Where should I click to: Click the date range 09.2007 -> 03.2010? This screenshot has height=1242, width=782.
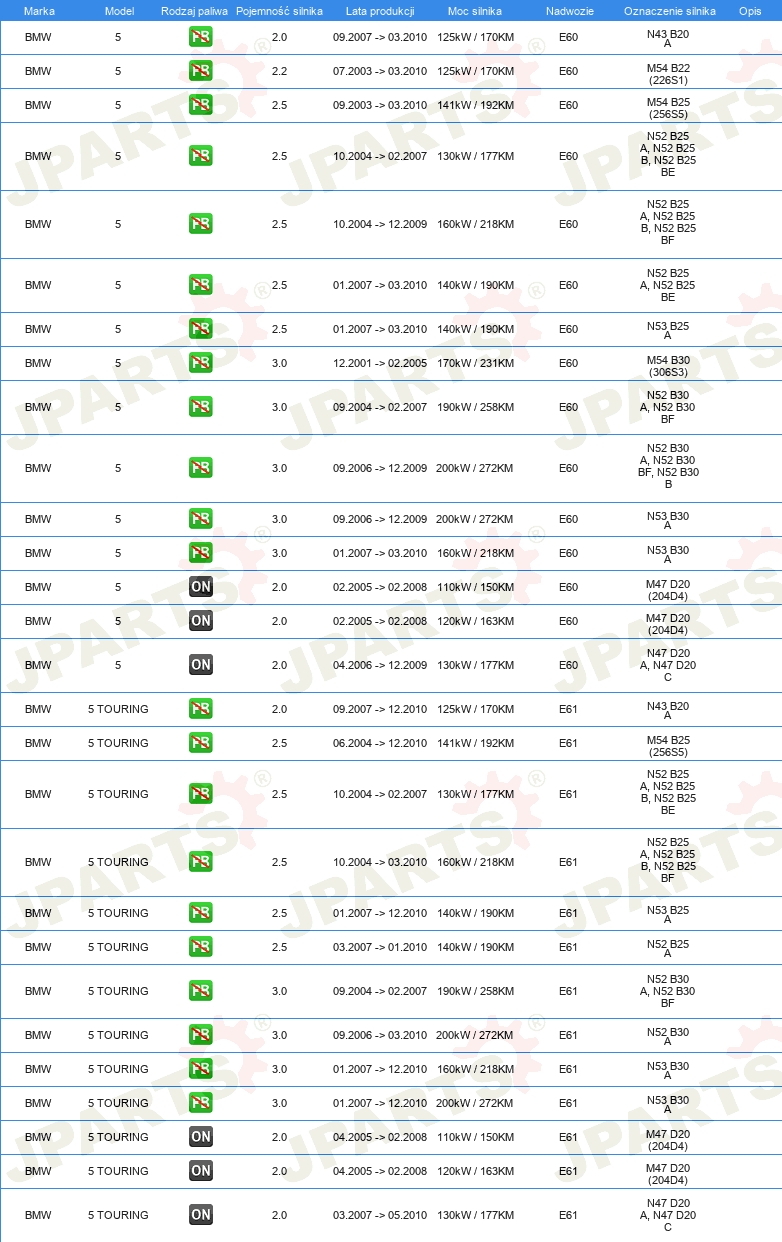(380, 37)
